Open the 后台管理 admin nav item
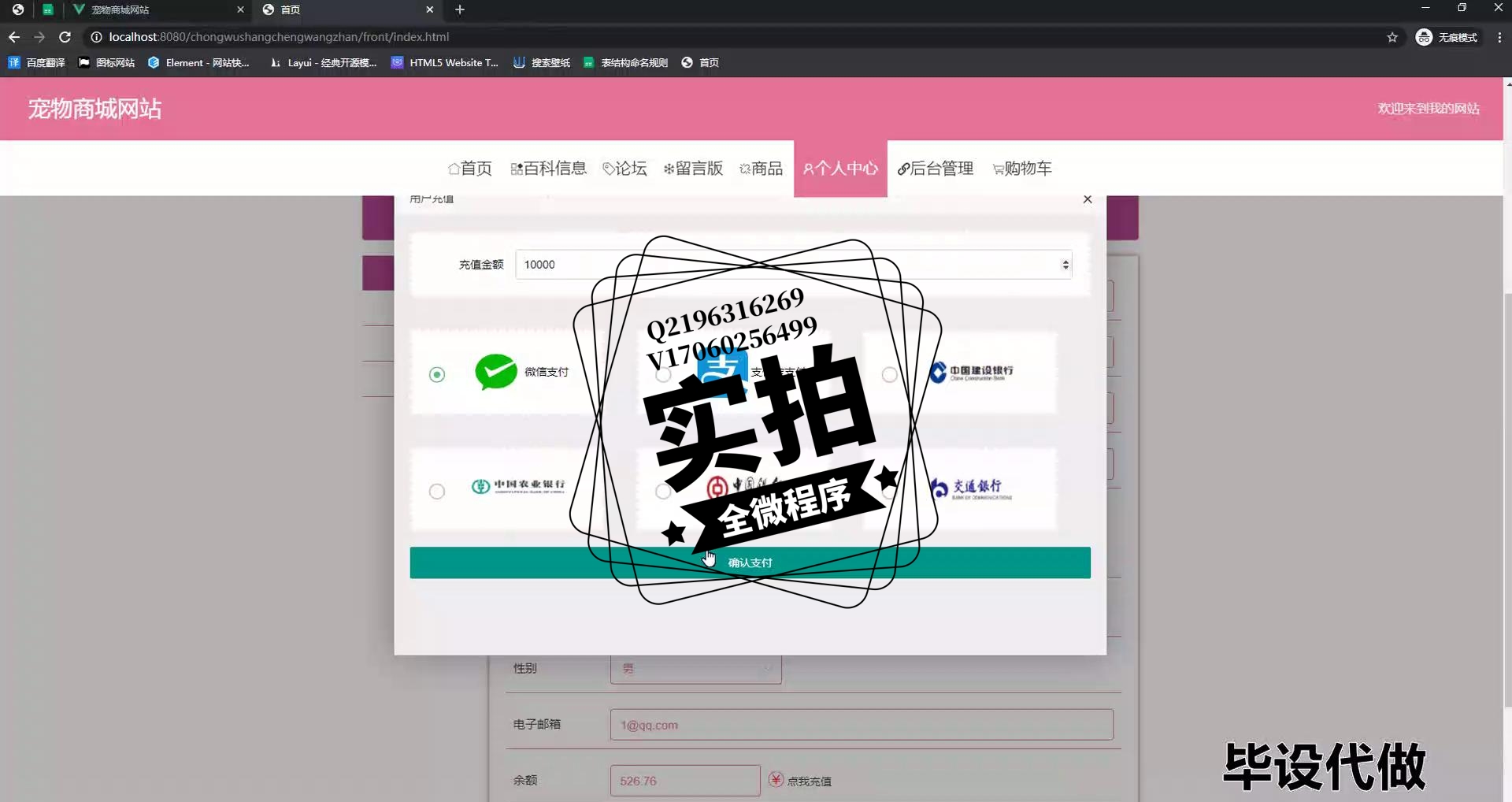1512x802 pixels. point(936,168)
